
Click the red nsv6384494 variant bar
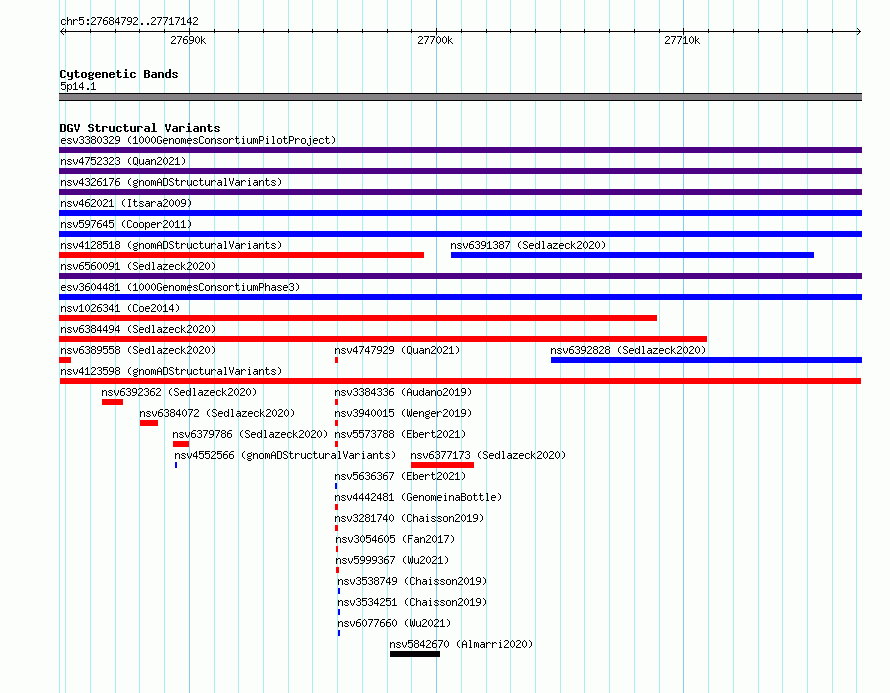click(383, 339)
